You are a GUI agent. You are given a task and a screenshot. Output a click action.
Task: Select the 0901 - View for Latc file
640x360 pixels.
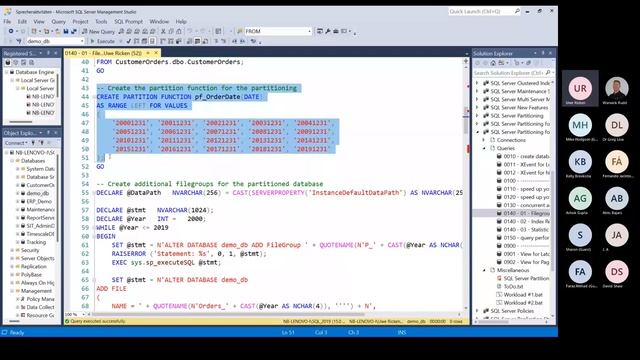[523, 254]
